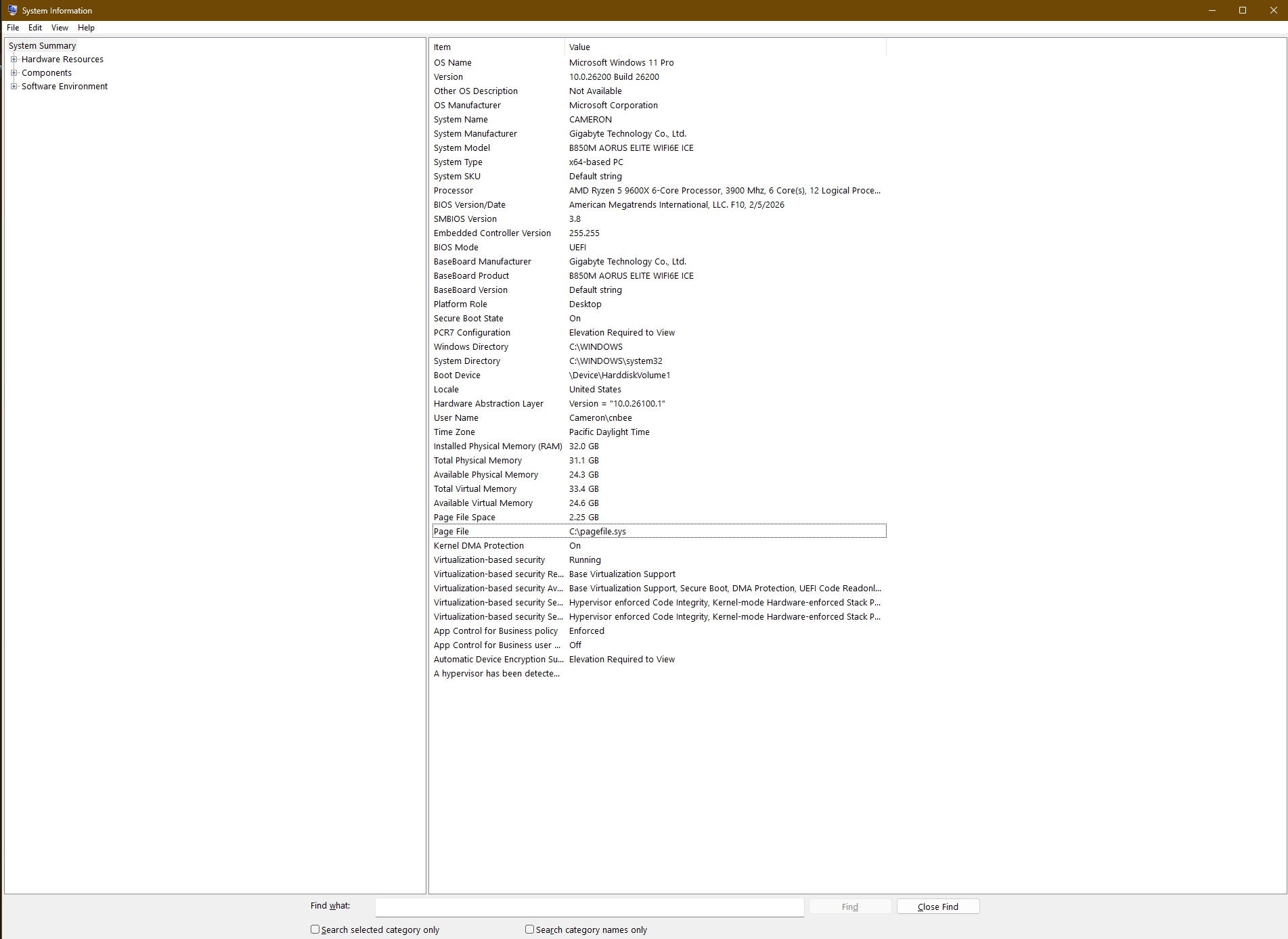Open the View menu
1288x939 pixels.
click(60, 28)
